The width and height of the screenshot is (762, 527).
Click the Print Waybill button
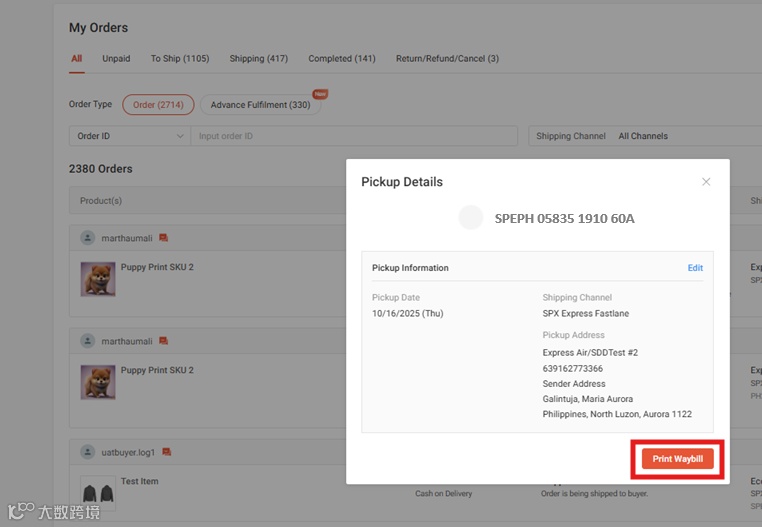677,459
